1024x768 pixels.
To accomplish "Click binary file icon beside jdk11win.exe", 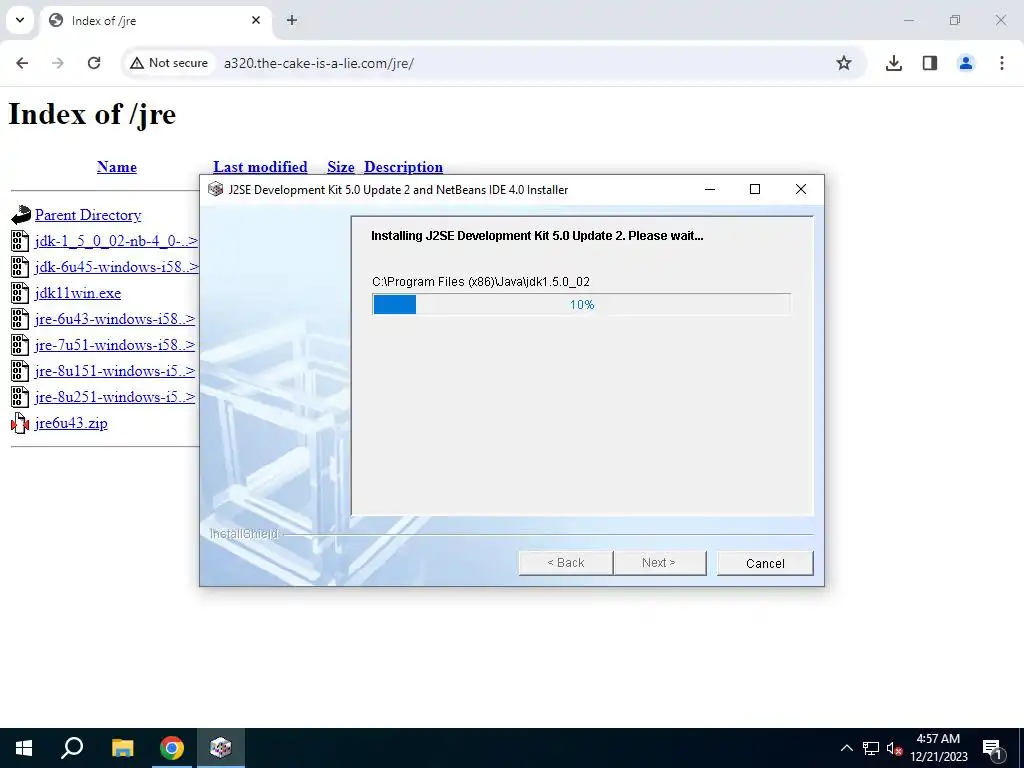I will pyautogui.click(x=20, y=293).
